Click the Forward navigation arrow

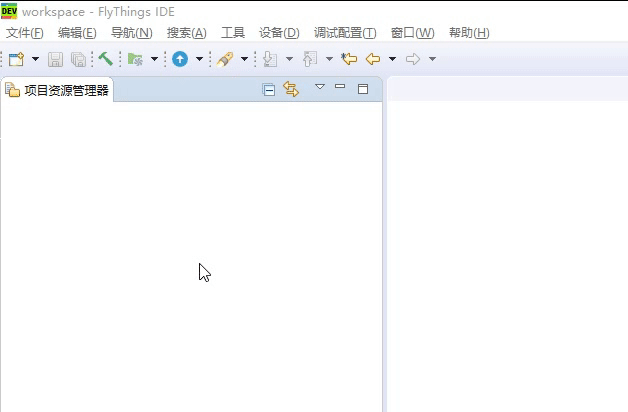pos(413,59)
